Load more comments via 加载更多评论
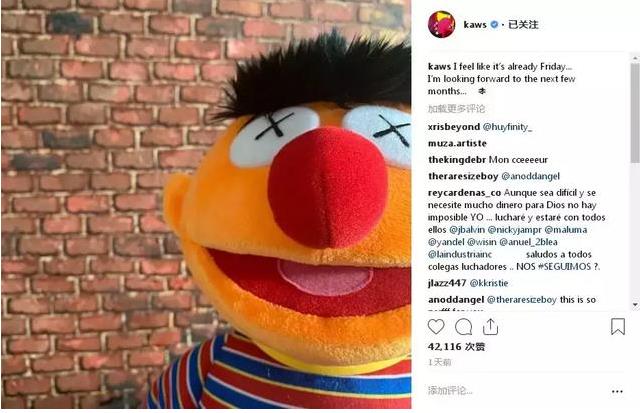The image size is (640, 413). pos(456,109)
